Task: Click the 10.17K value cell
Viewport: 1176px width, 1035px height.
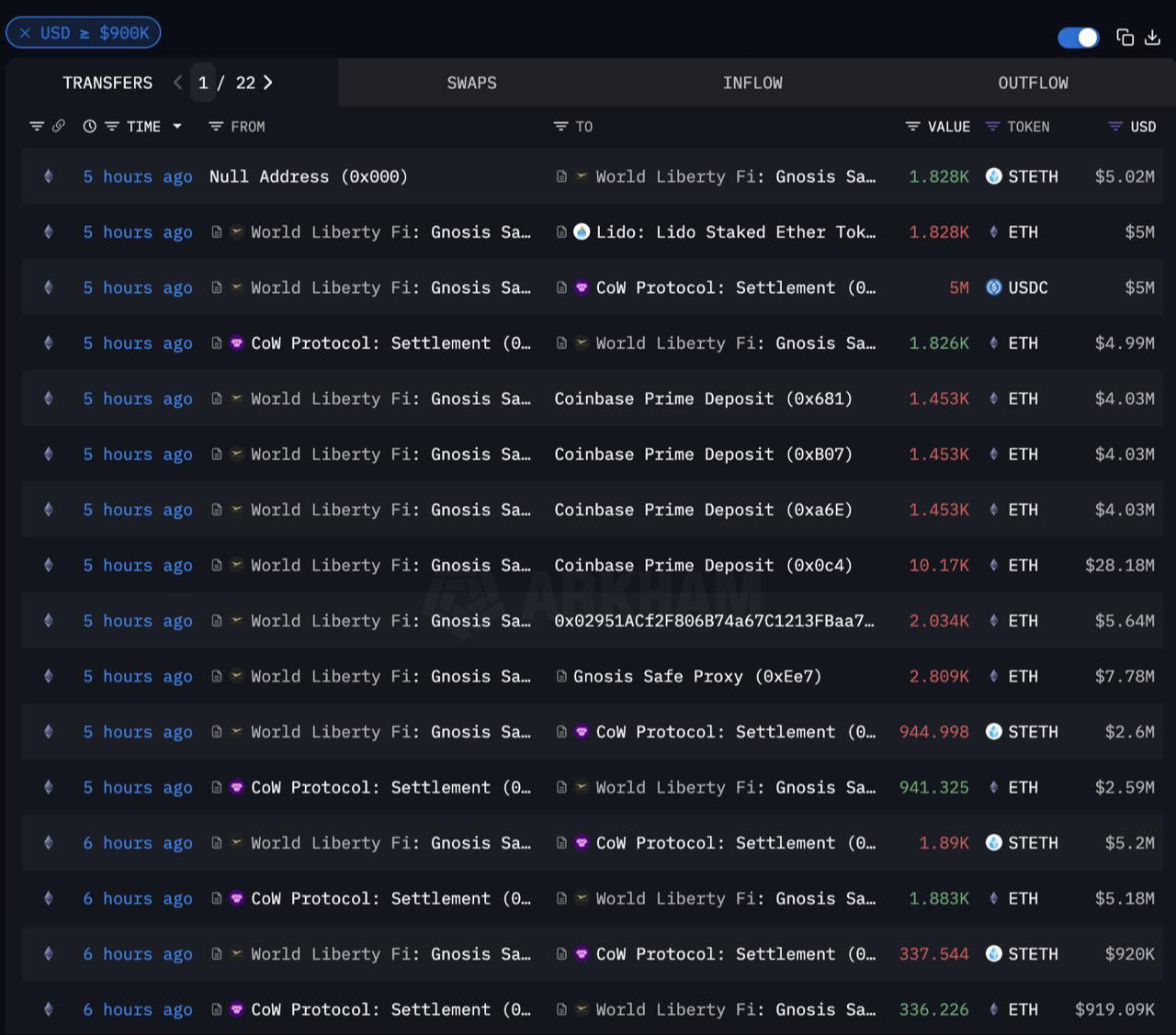Action: [x=939, y=566]
